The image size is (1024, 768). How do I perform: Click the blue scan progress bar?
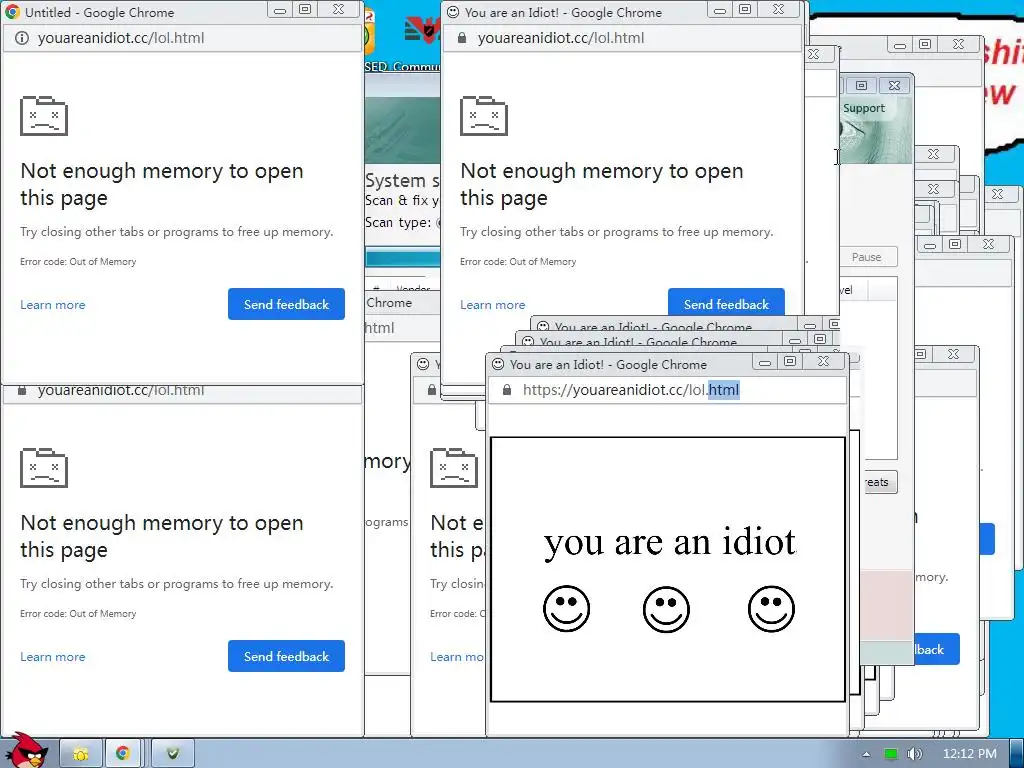[402, 258]
